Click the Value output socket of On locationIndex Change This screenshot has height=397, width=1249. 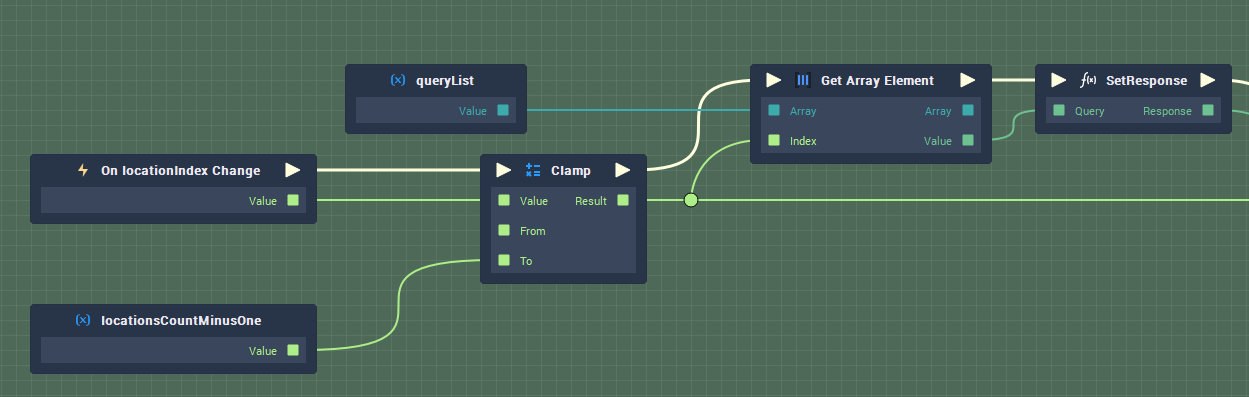[293, 201]
